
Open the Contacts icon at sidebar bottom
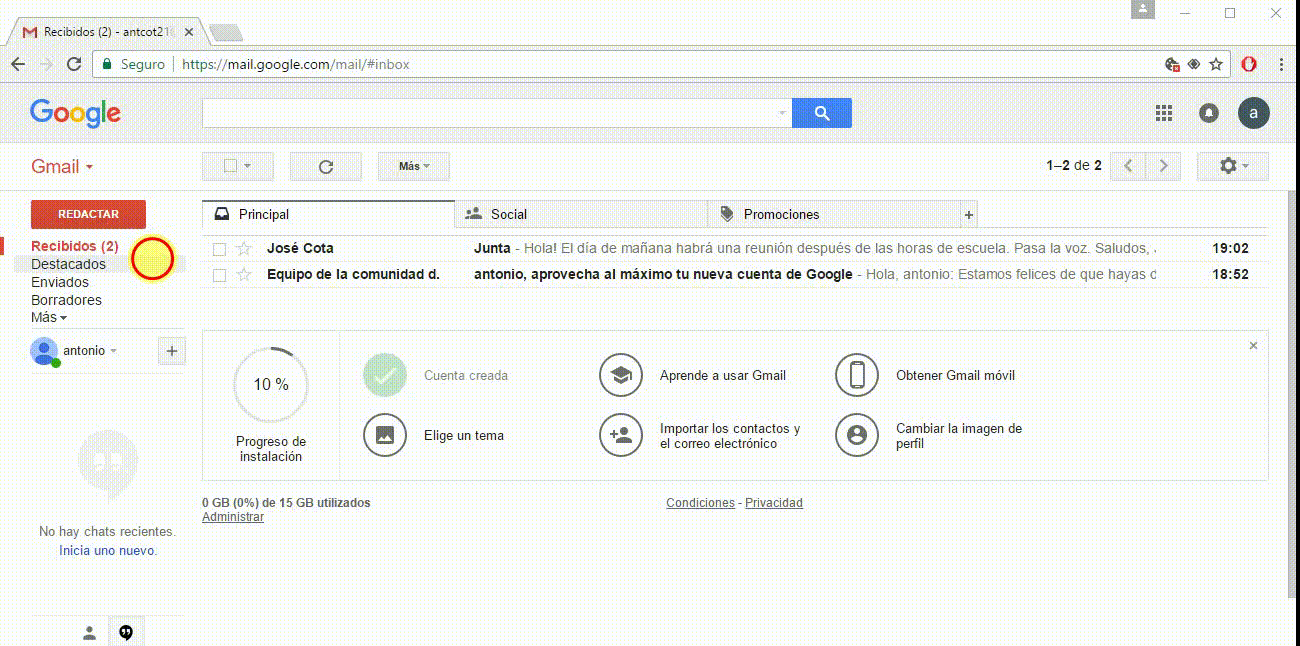[89, 632]
